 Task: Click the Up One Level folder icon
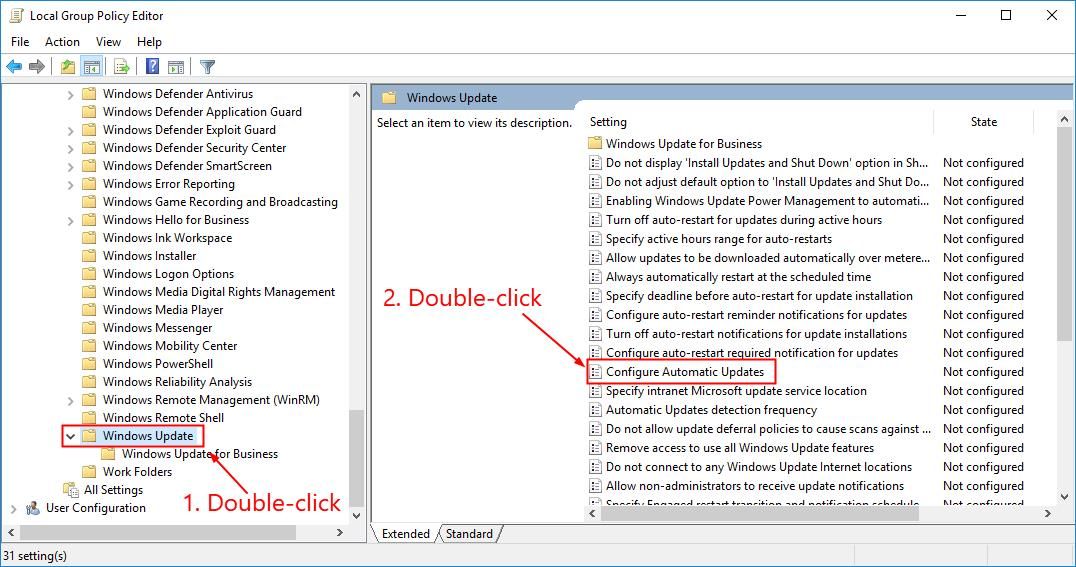pos(67,67)
